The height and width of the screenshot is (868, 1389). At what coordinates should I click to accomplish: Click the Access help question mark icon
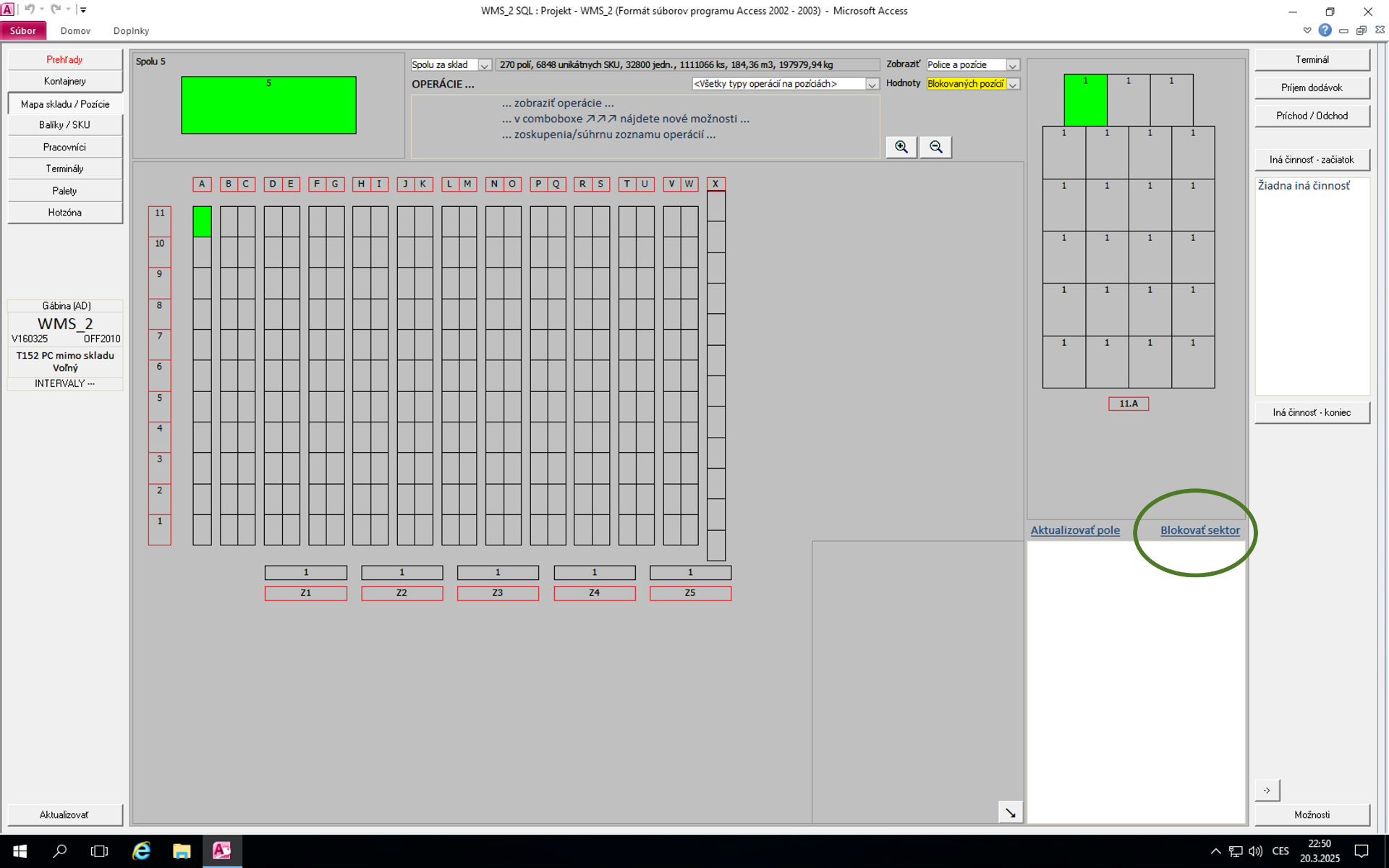[1325, 30]
